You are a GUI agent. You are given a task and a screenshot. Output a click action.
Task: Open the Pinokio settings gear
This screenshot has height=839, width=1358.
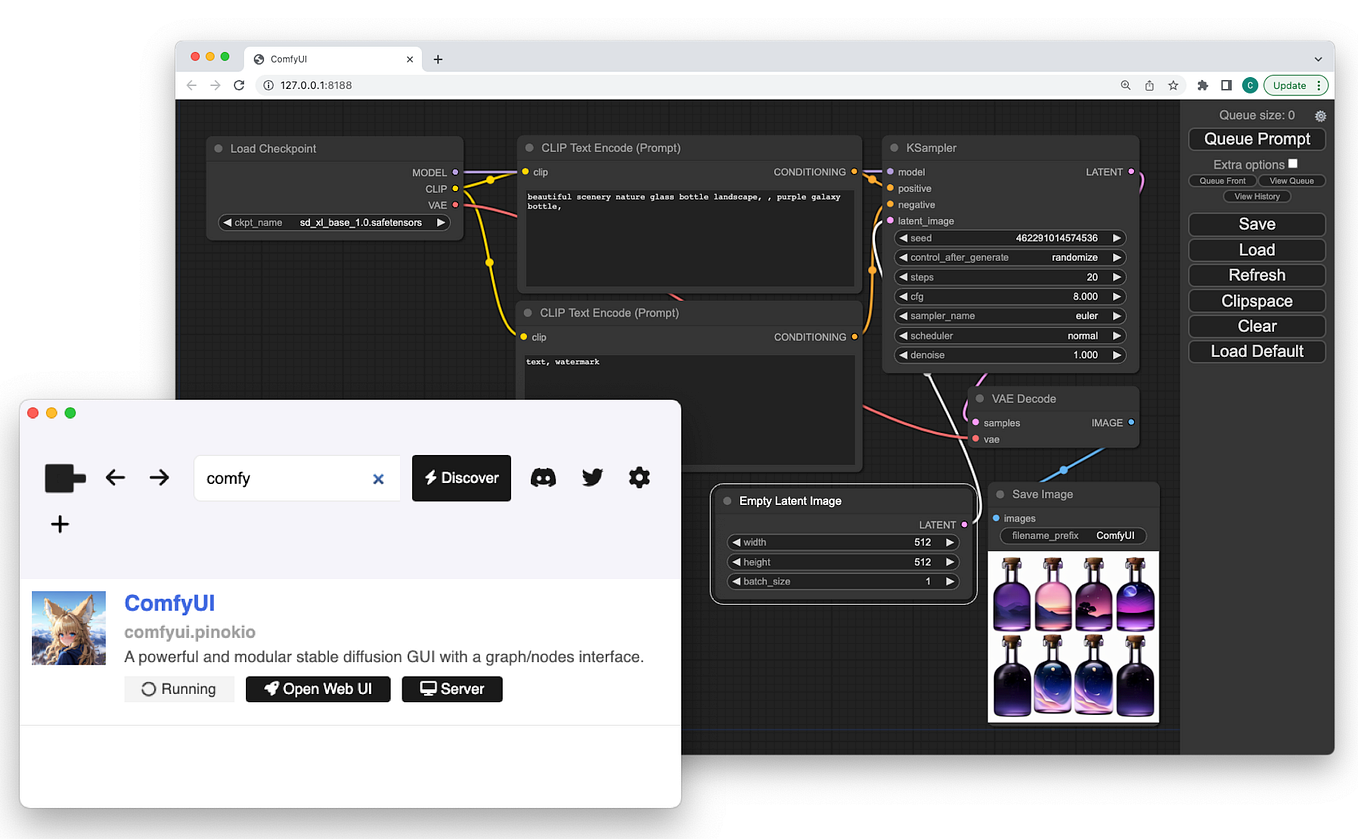pos(641,478)
